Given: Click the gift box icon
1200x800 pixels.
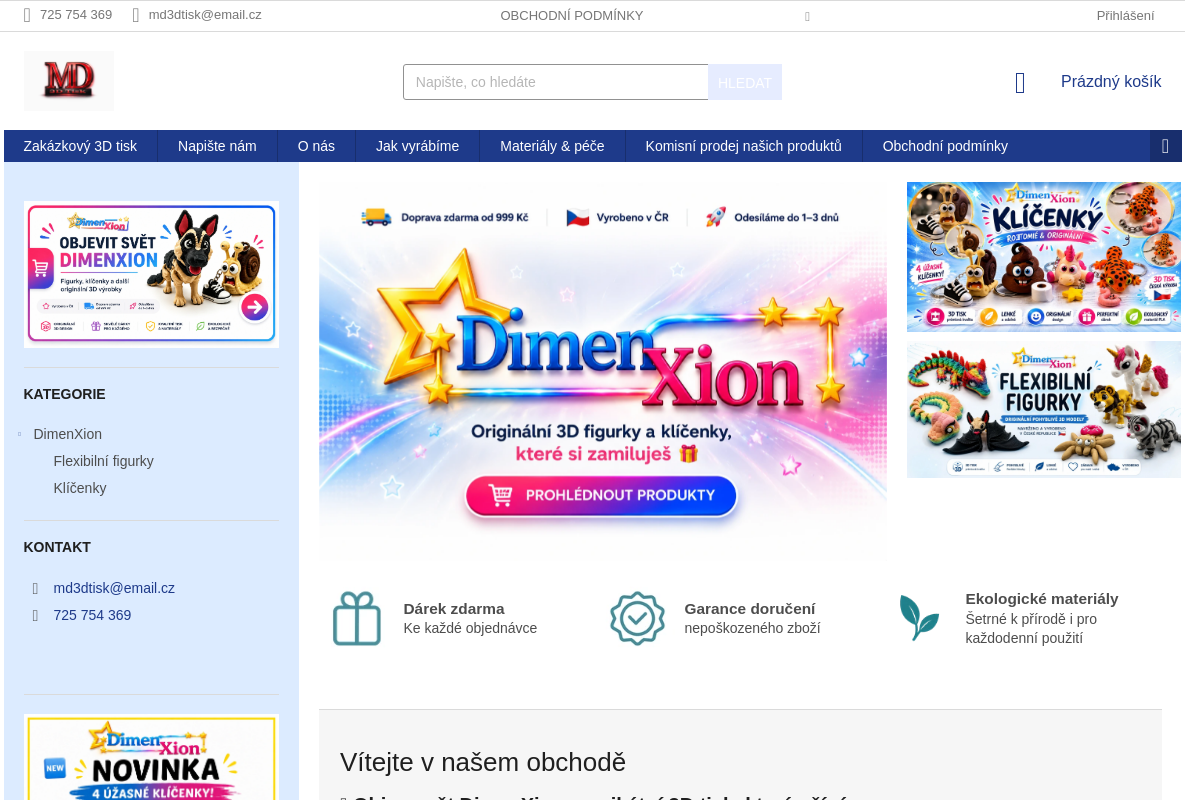Looking at the screenshot, I should pyautogui.click(x=357, y=618).
